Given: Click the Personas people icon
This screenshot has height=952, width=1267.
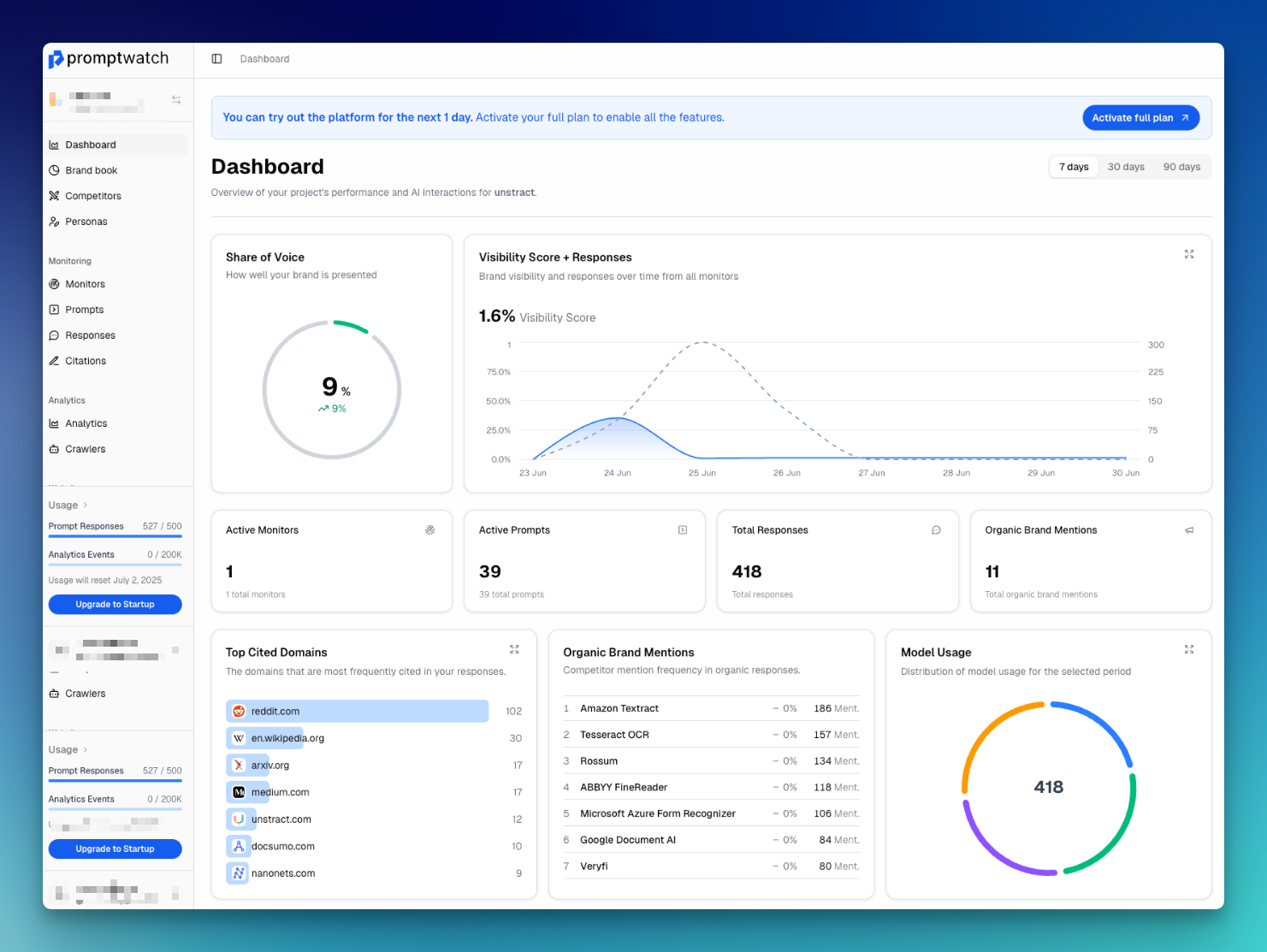Looking at the screenshot, I should click(54, 222).
